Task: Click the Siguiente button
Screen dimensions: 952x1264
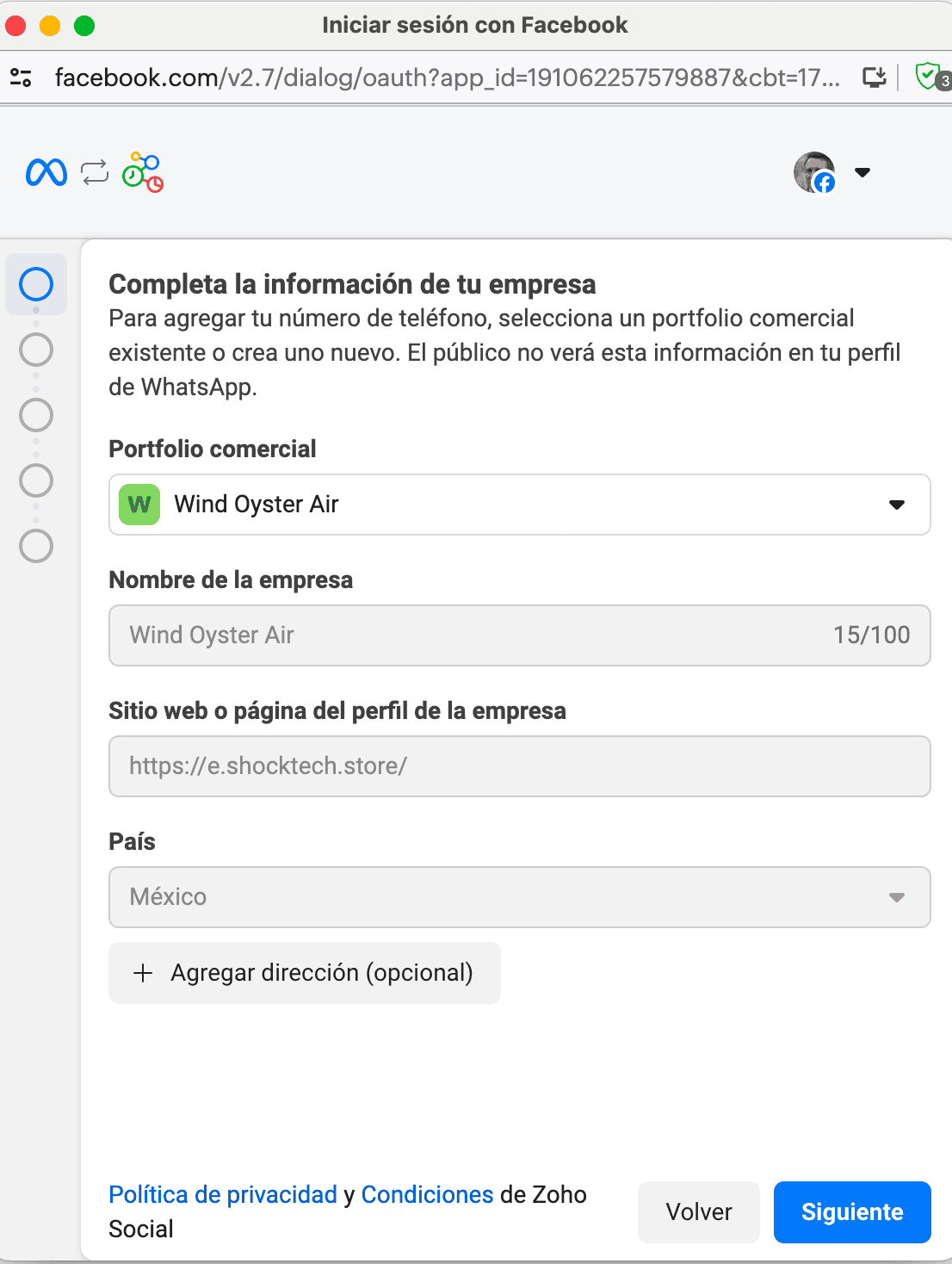Action: [x=852, y=1212]
